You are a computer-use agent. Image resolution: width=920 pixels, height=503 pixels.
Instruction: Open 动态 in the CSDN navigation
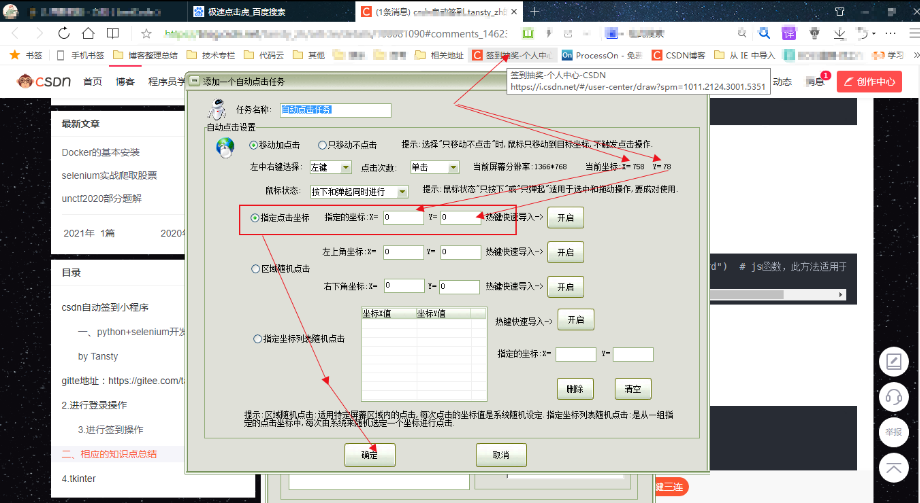point(782,82)
